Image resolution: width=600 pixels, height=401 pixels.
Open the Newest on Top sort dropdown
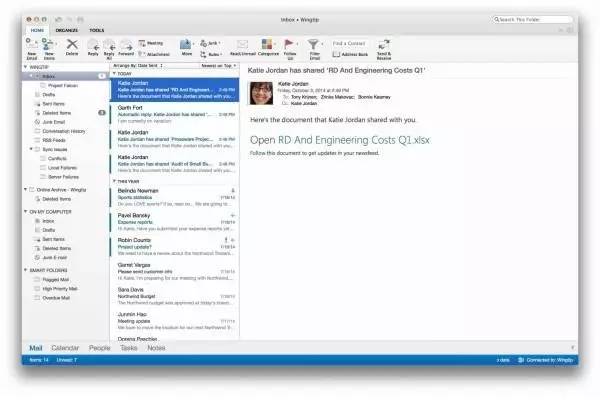(218, 66)
